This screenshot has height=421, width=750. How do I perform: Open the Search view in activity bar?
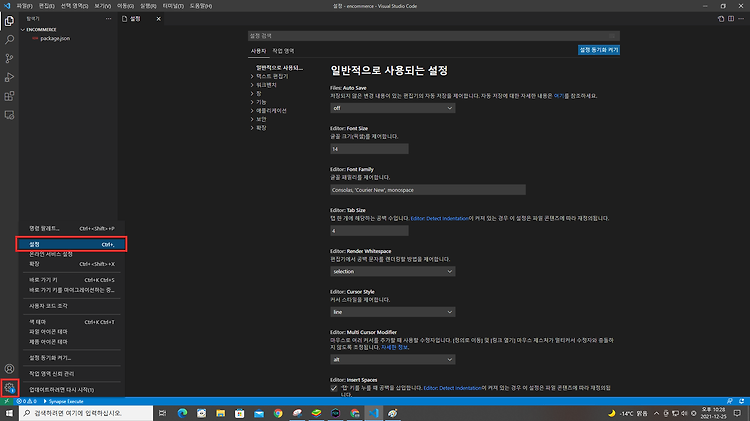pyautogui.click(x=9, y=40)
